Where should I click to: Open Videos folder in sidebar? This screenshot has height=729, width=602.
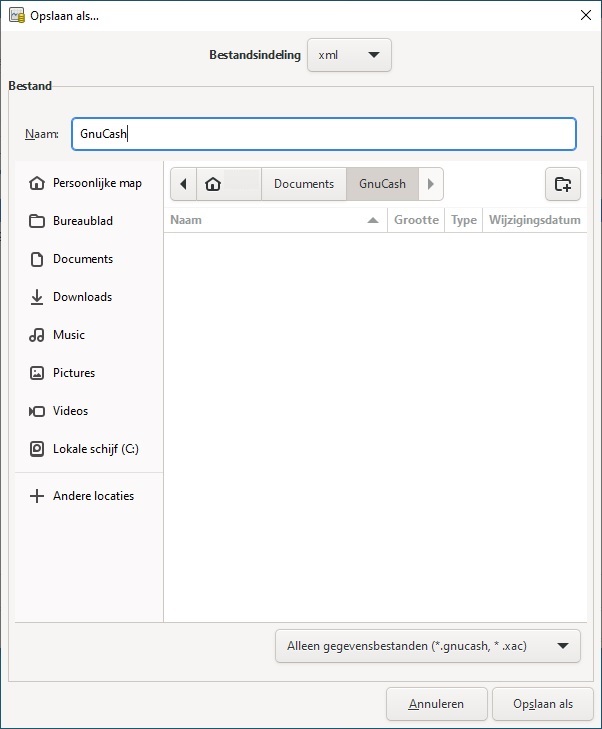(x=70, y=411)
